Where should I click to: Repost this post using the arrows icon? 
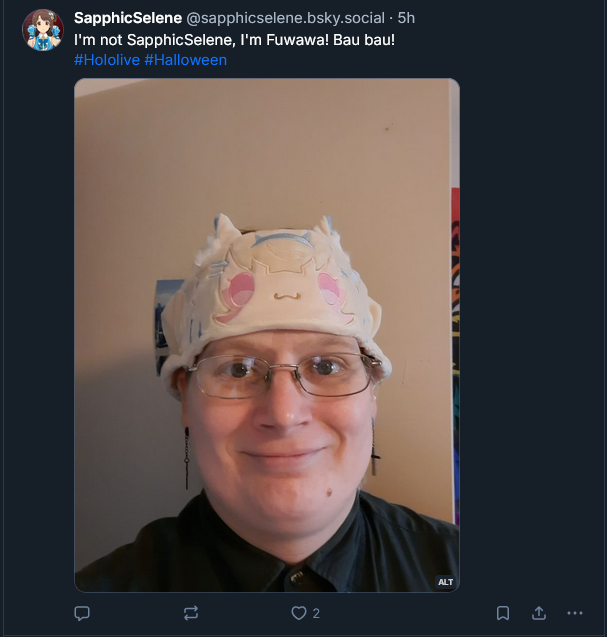[x=191, y=613]
